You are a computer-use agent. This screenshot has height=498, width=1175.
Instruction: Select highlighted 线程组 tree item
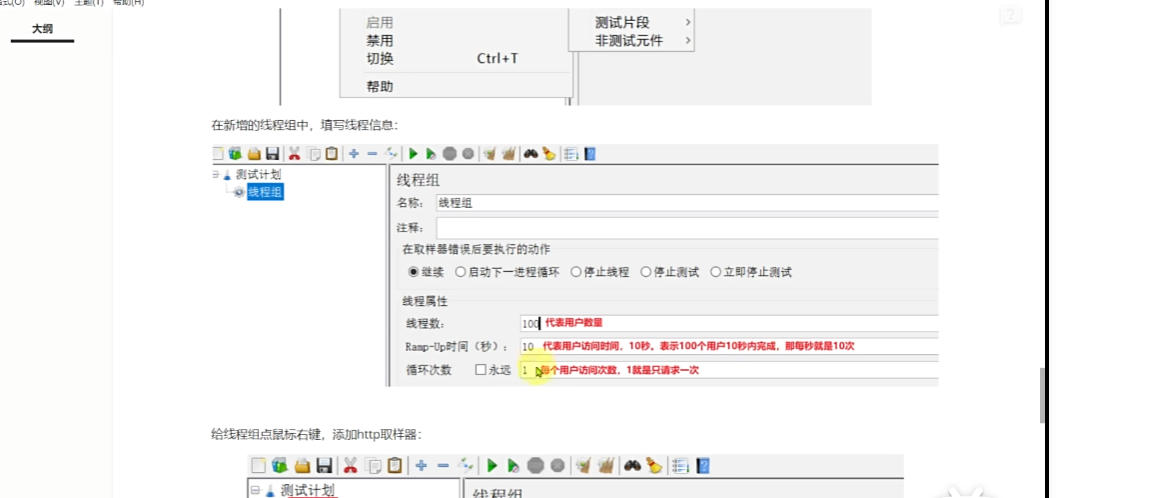(265, 192)
